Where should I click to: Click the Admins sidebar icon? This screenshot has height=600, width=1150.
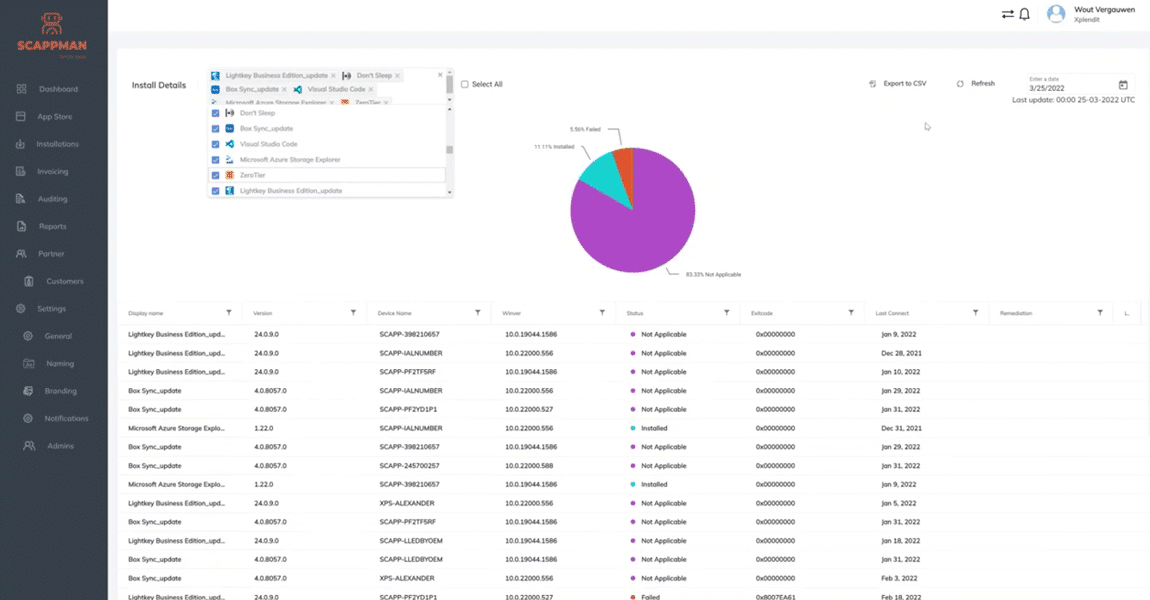point(29,446)
